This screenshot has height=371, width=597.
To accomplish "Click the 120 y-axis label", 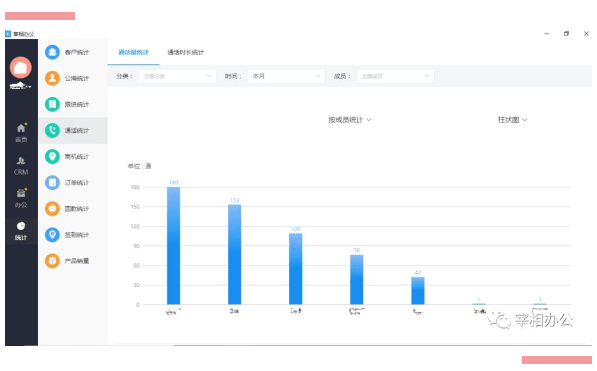I will point(135,226).
